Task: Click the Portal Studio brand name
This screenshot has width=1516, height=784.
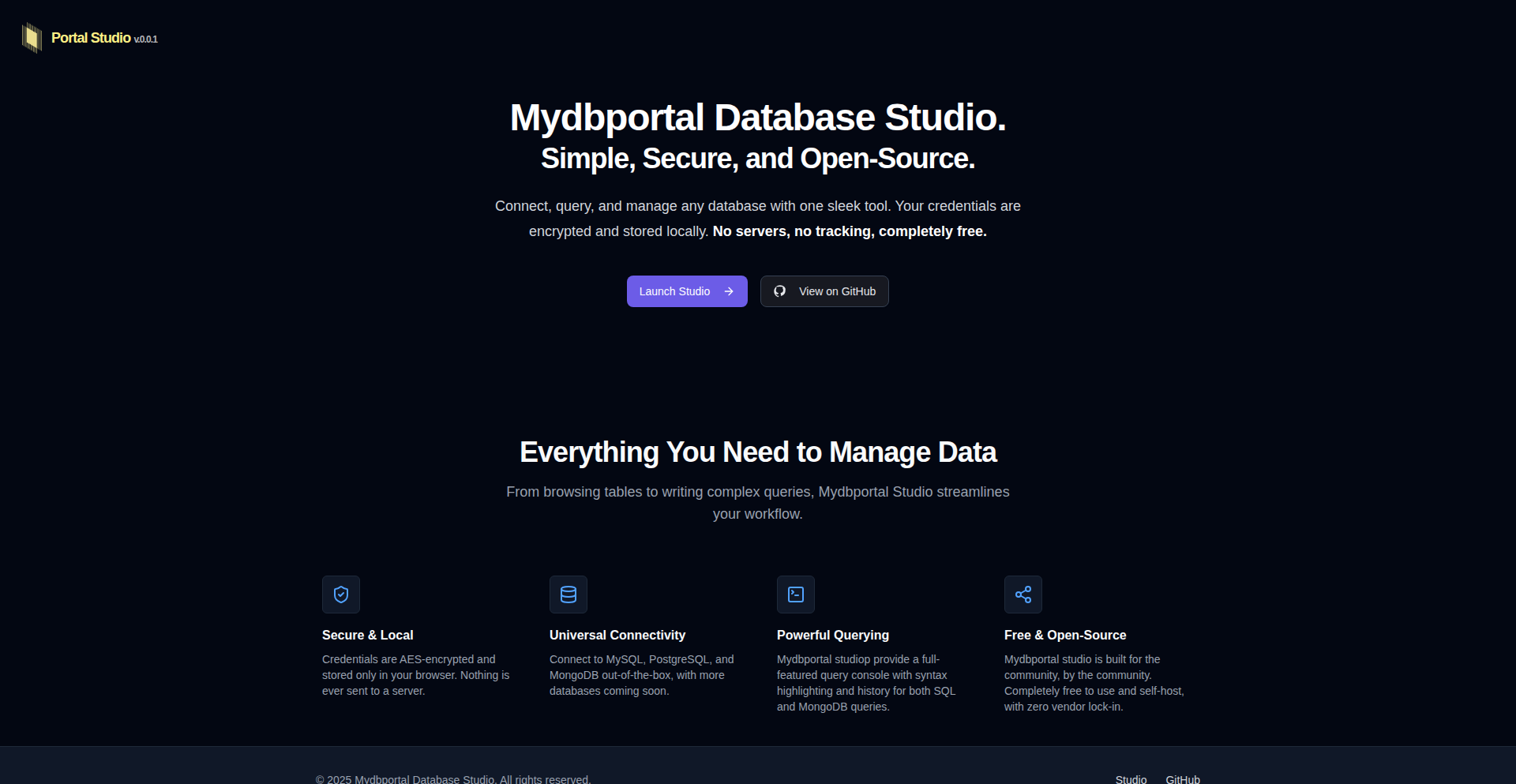Action: pyautogui.click(x=91, y=38)
